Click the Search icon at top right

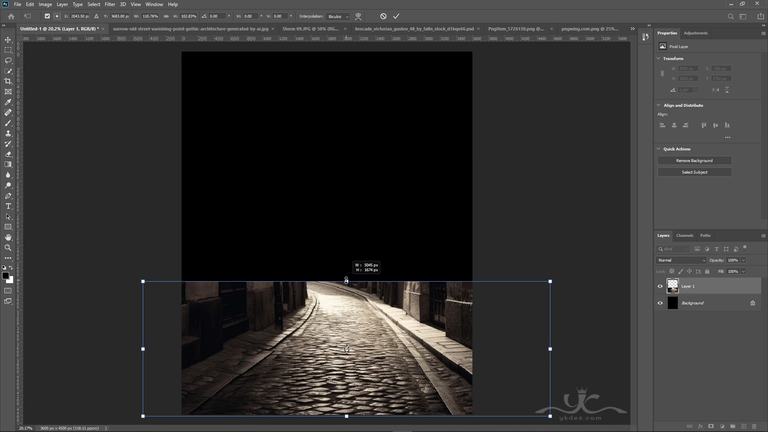pyautogui.click(x=730, y=16)
